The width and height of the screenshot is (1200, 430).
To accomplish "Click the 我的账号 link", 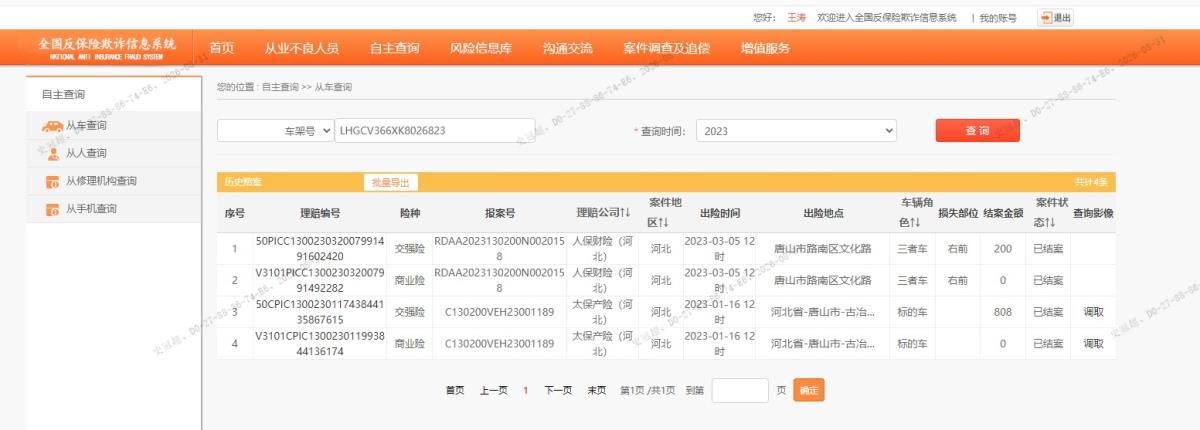I will click(x=998, y=18).
